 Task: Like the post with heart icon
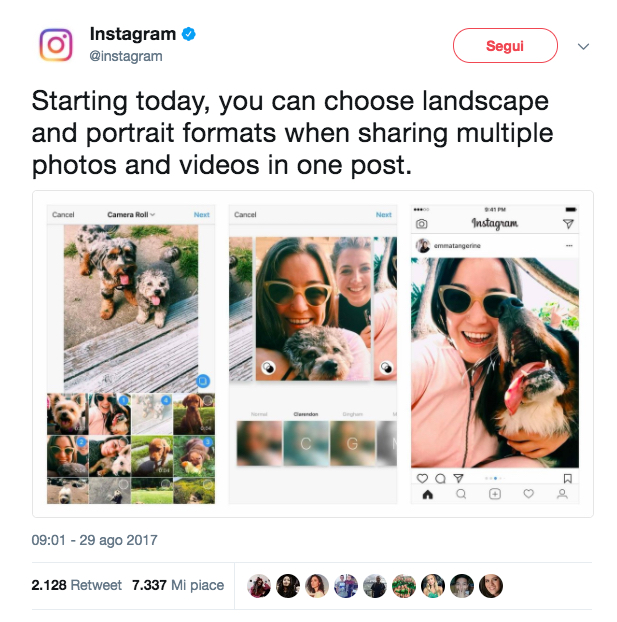[x=422, y=478]
